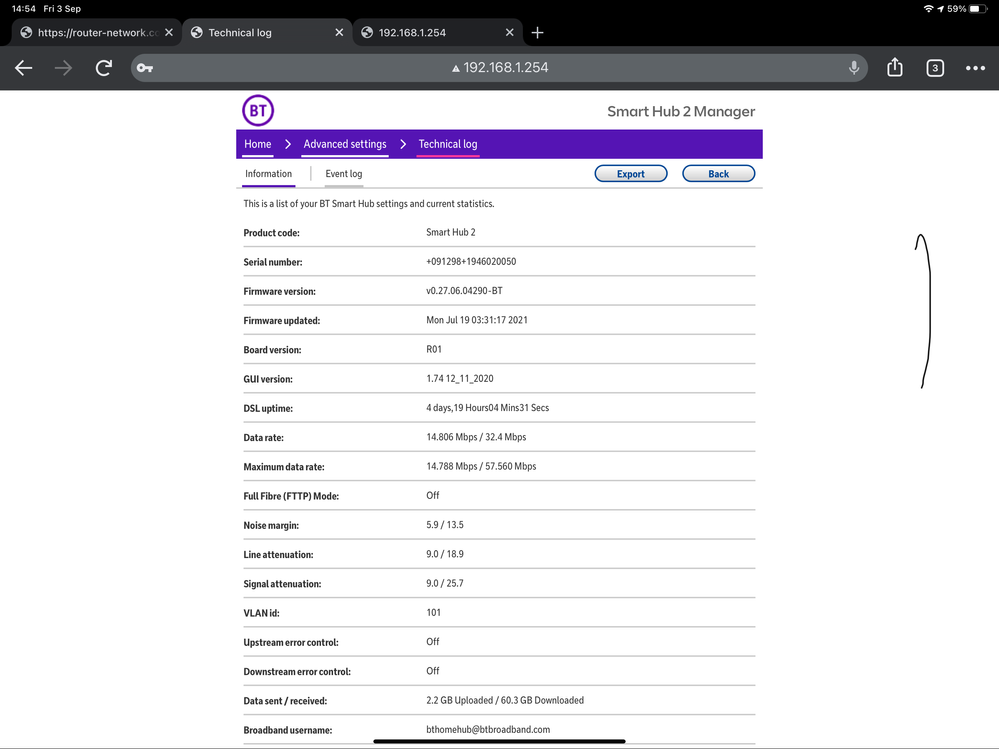Click the chevron after Advanced settings
The image size is (999, 749).
403,144
